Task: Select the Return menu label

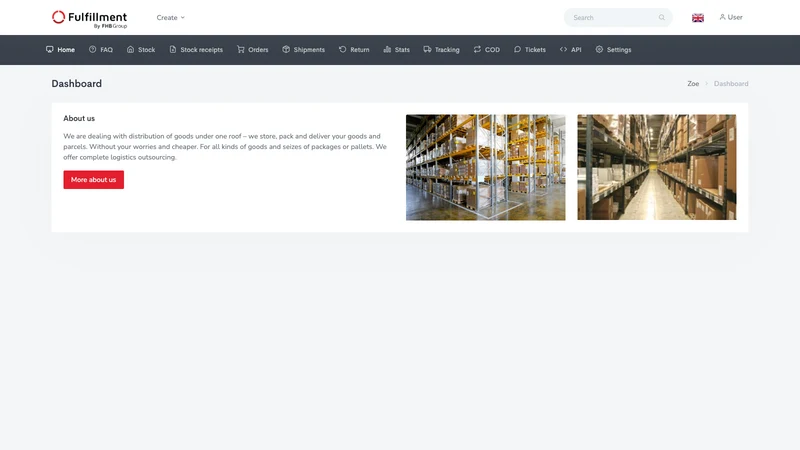Action: tap(360, 50)
